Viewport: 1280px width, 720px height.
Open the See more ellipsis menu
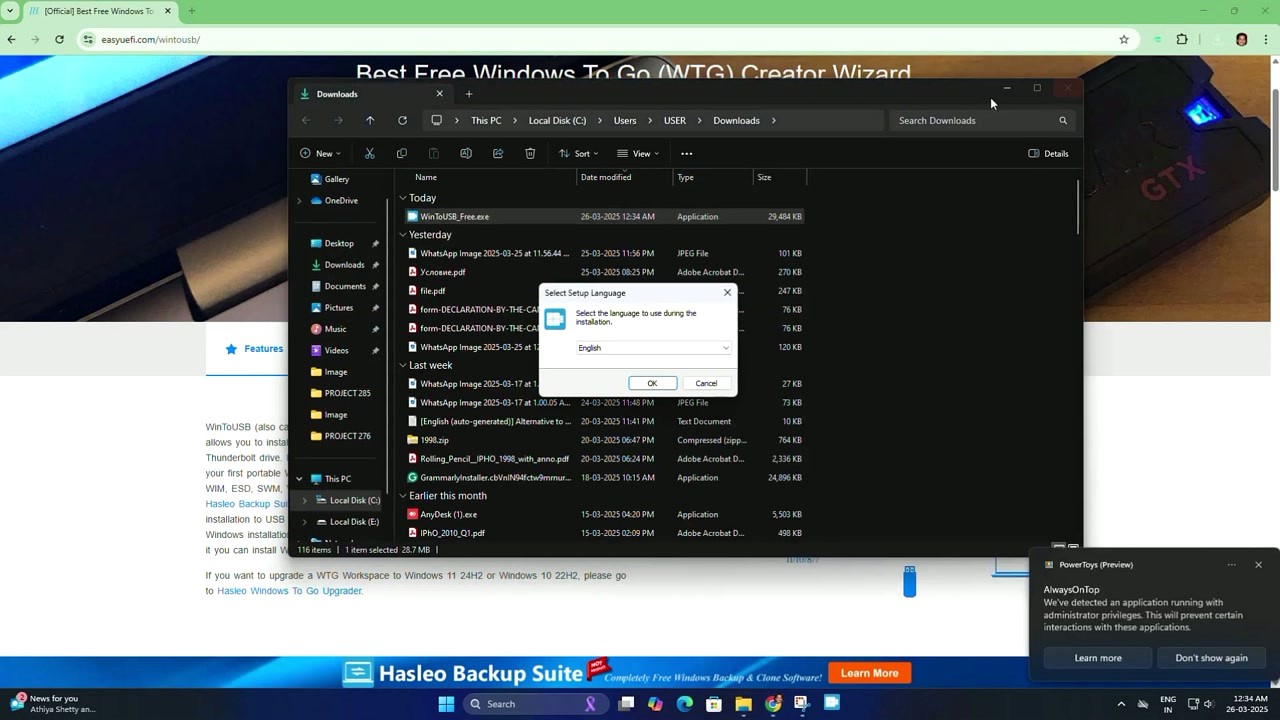click(x=686, y=153)
